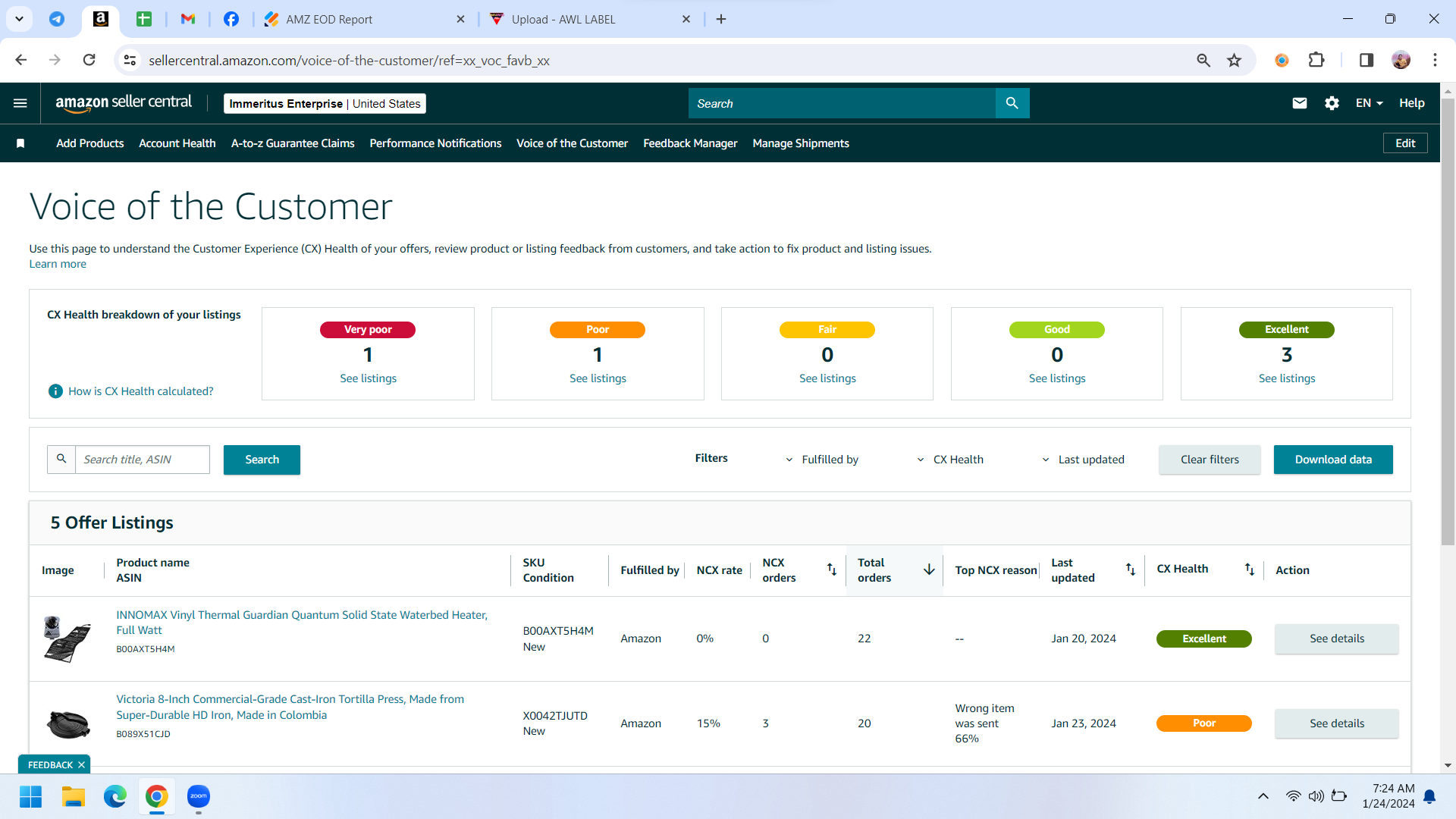This screenshot has height=819, width=1456.
Task: Sort by CX Health column arrows
Action: click(1250, 570)
